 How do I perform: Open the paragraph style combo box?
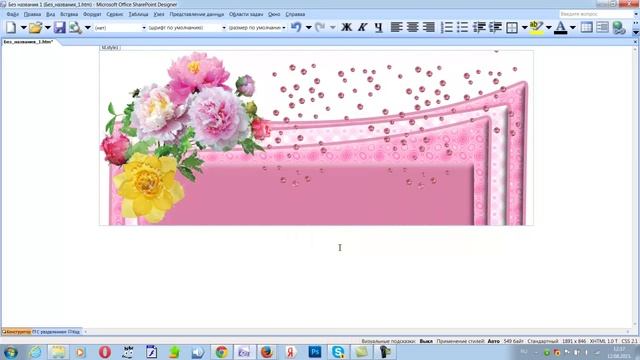click(x=119, y=28)
